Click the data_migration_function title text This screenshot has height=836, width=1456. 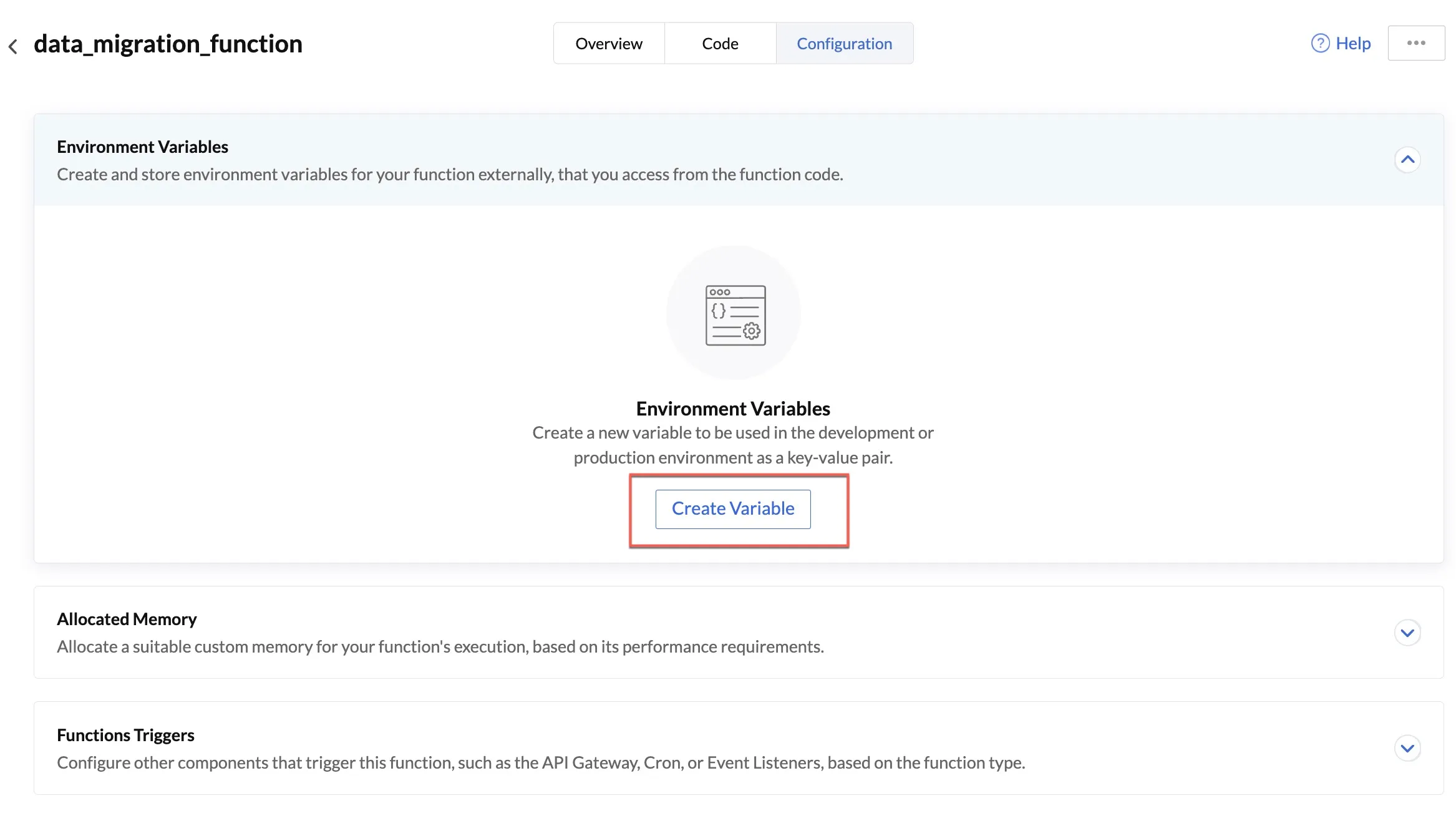click(168, 44)
